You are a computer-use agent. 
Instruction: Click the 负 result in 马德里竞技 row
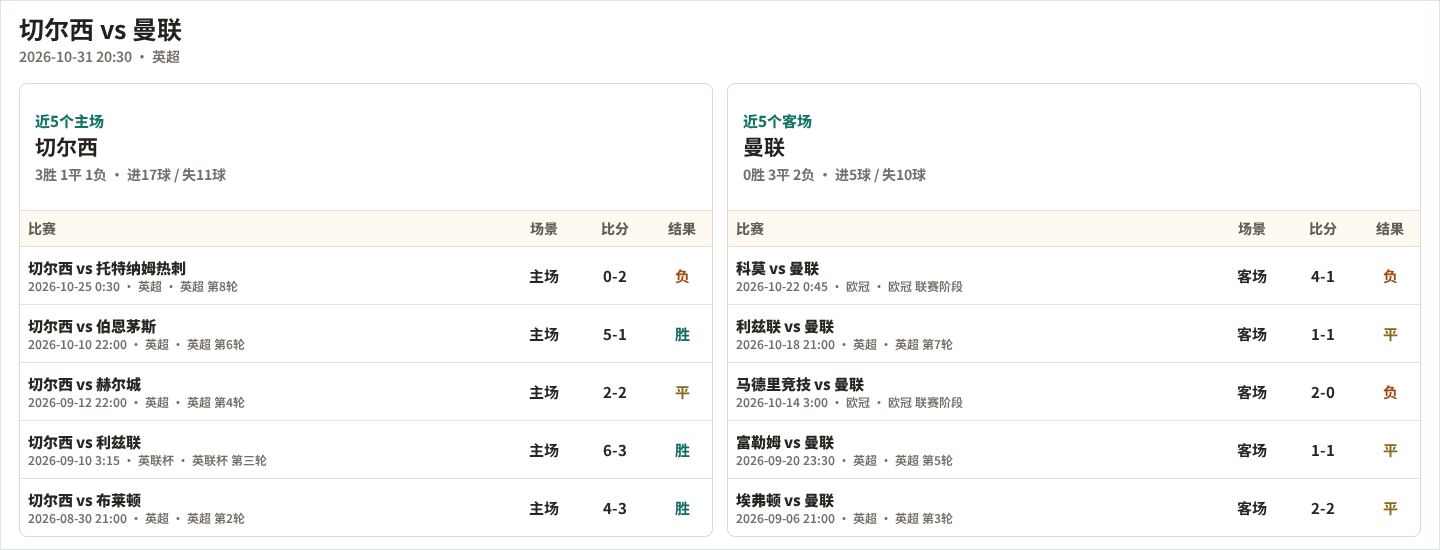tap(1390, 392)
